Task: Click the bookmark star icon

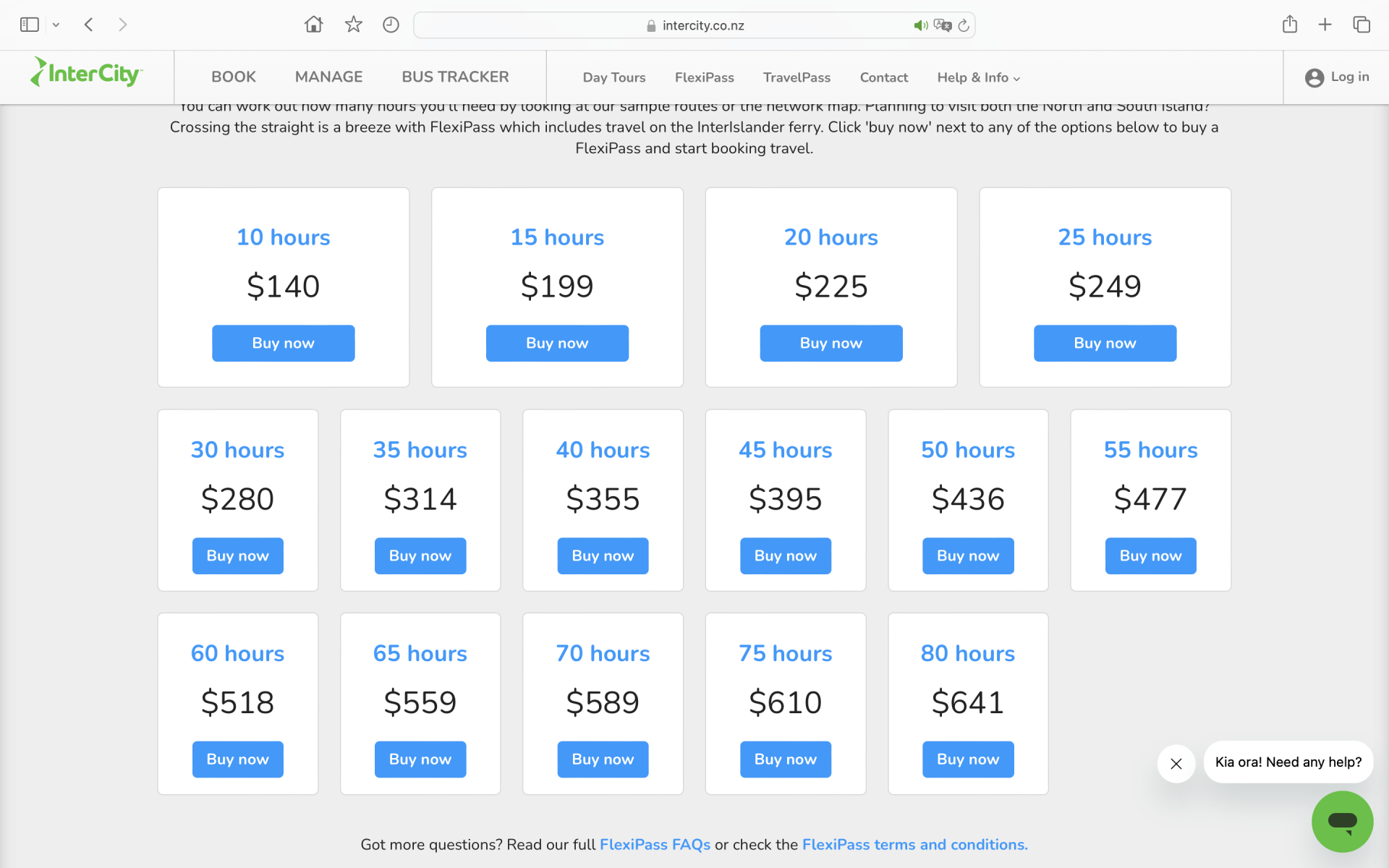Action: pyautogui.click(x=353, y=25)
